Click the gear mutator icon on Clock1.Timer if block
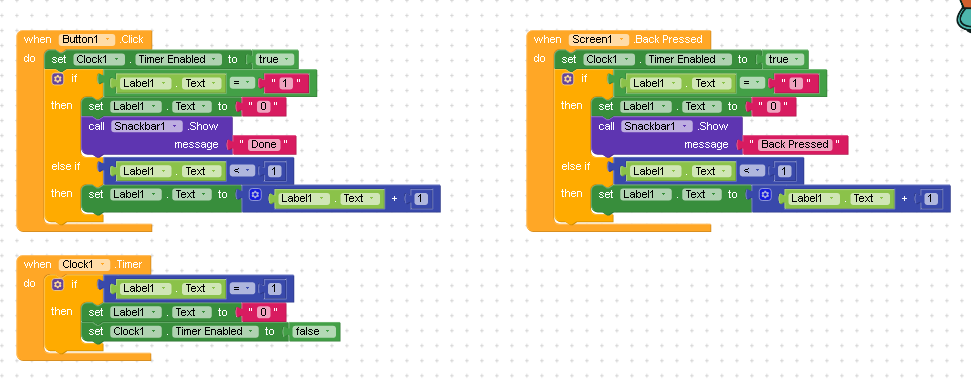This screenshot has width=971, height=379. (x=58, y=284)
